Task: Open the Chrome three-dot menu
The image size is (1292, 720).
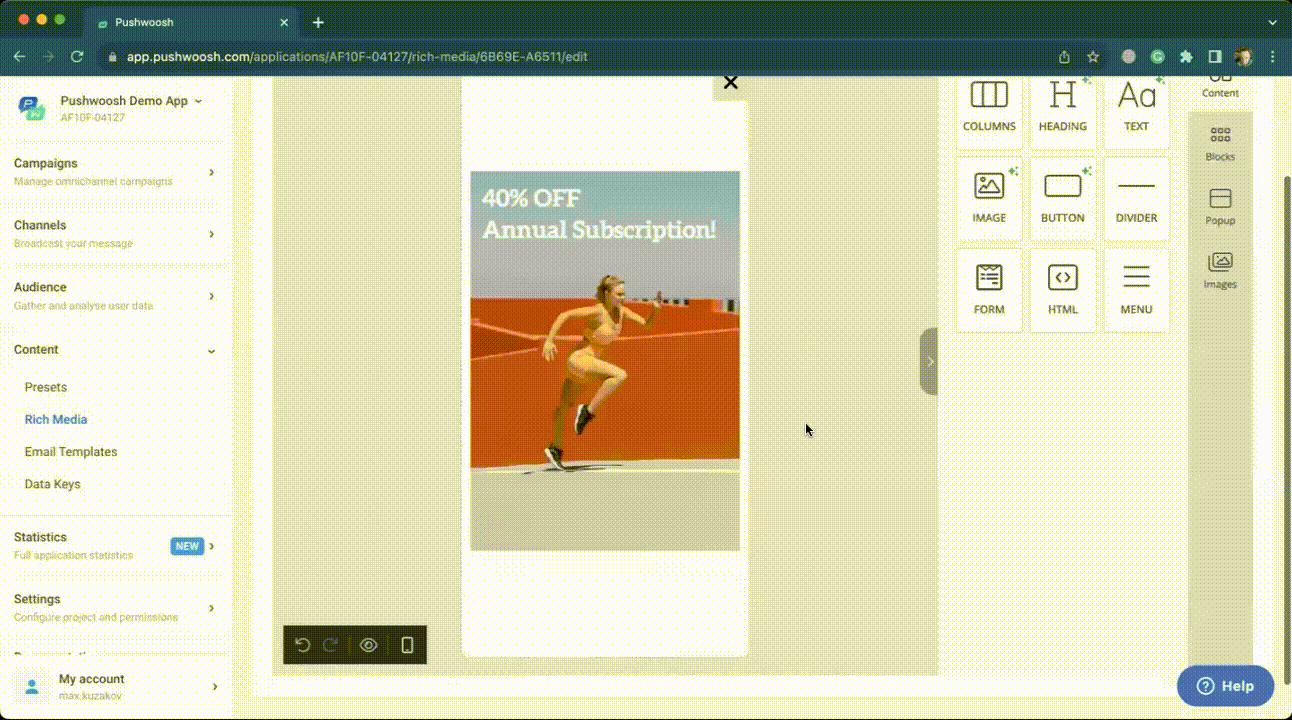Action: point(1273,57)
